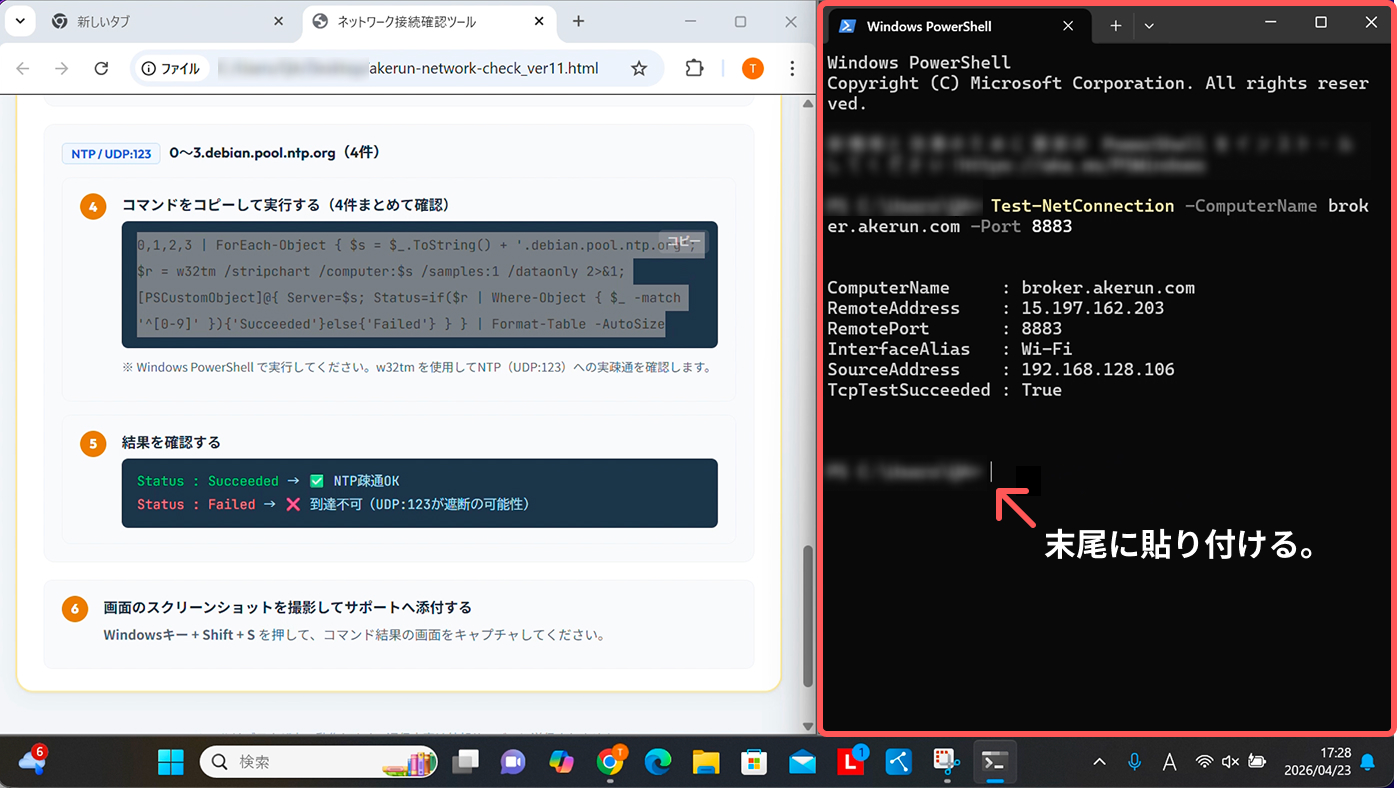Click the Status : Succeeded result line

pos(268,481)
